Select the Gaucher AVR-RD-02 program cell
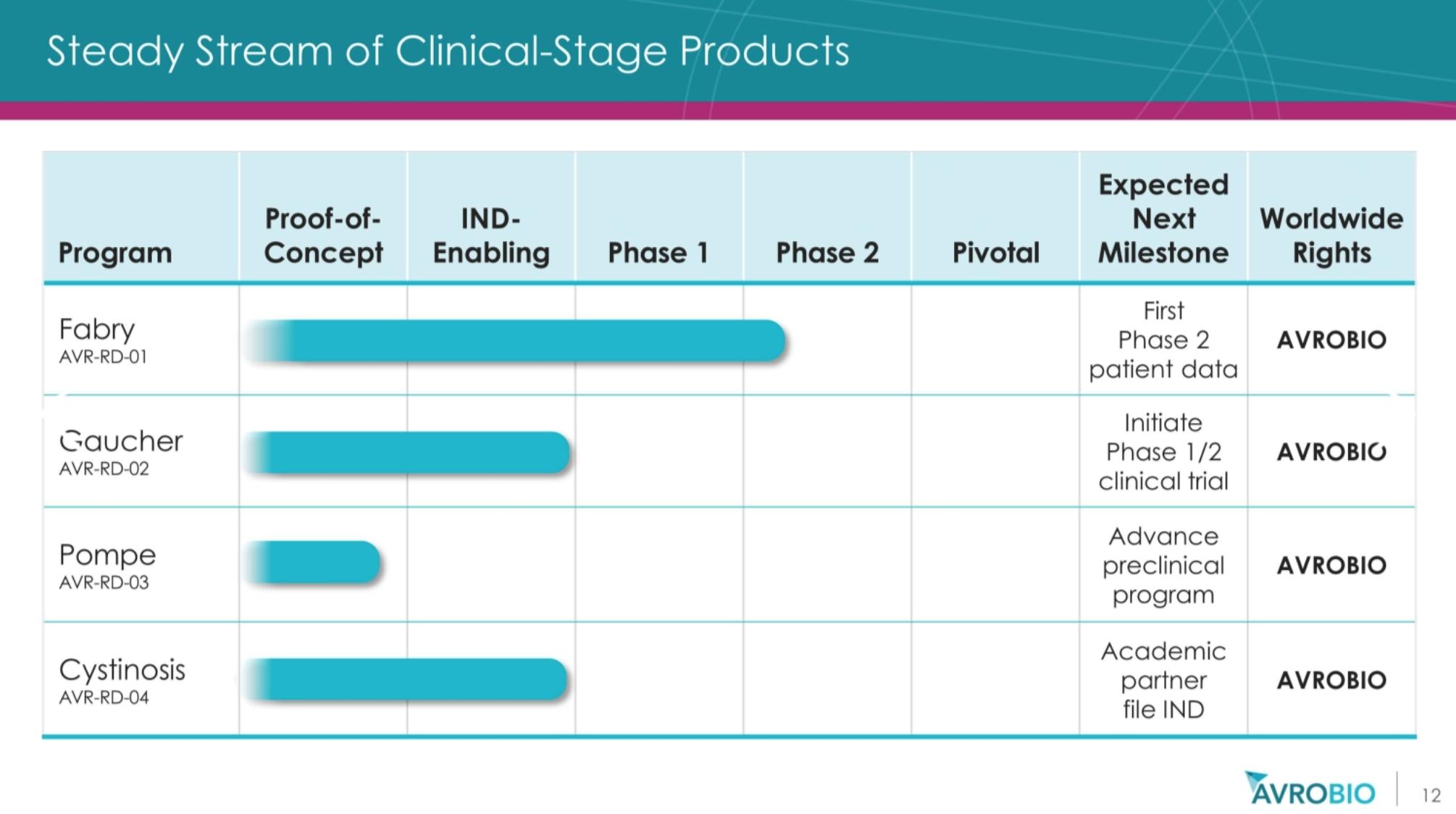Screen dimensions: 1456x814 tap(120, 452)
